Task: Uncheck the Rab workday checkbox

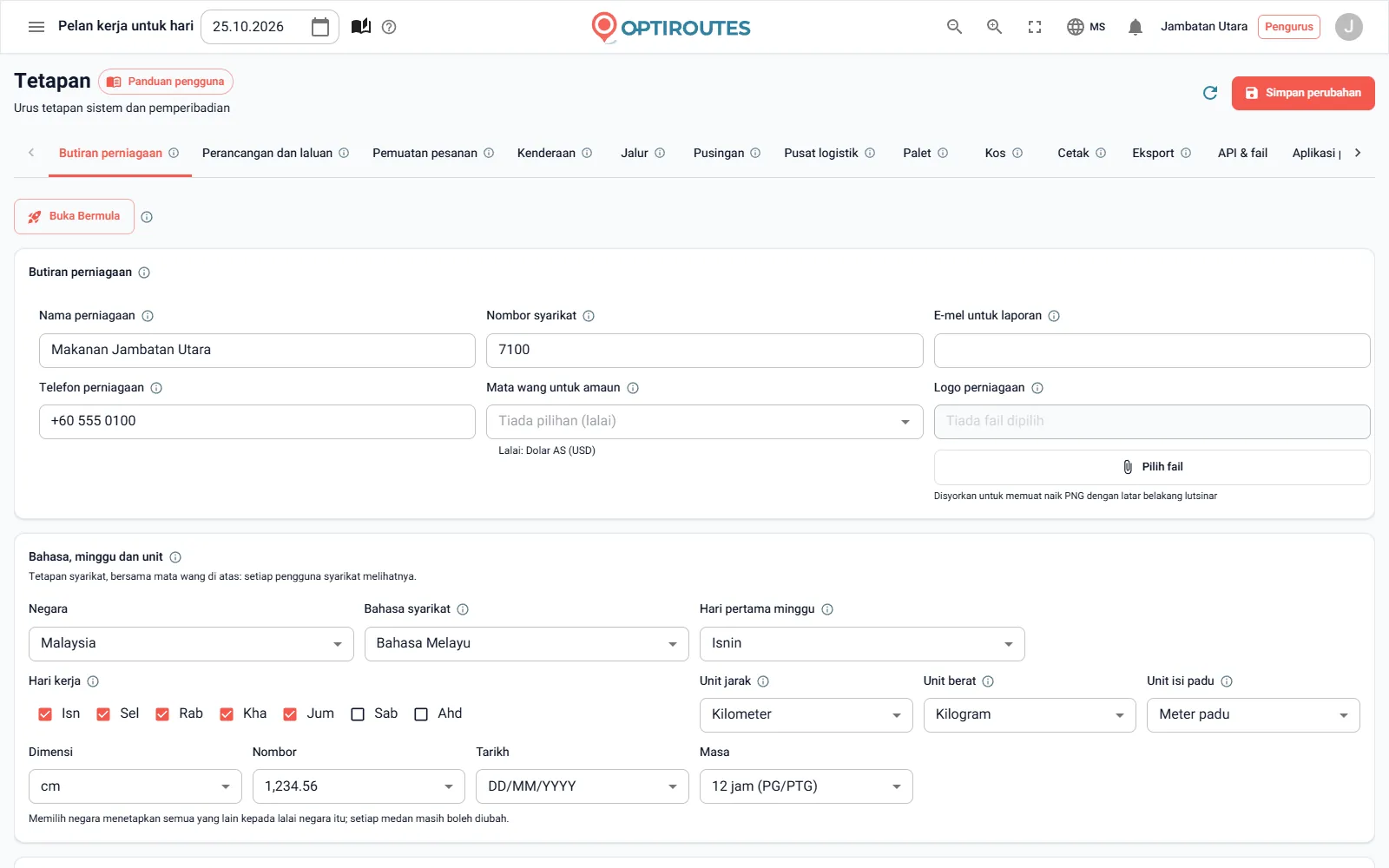Action: pos(162,714)
